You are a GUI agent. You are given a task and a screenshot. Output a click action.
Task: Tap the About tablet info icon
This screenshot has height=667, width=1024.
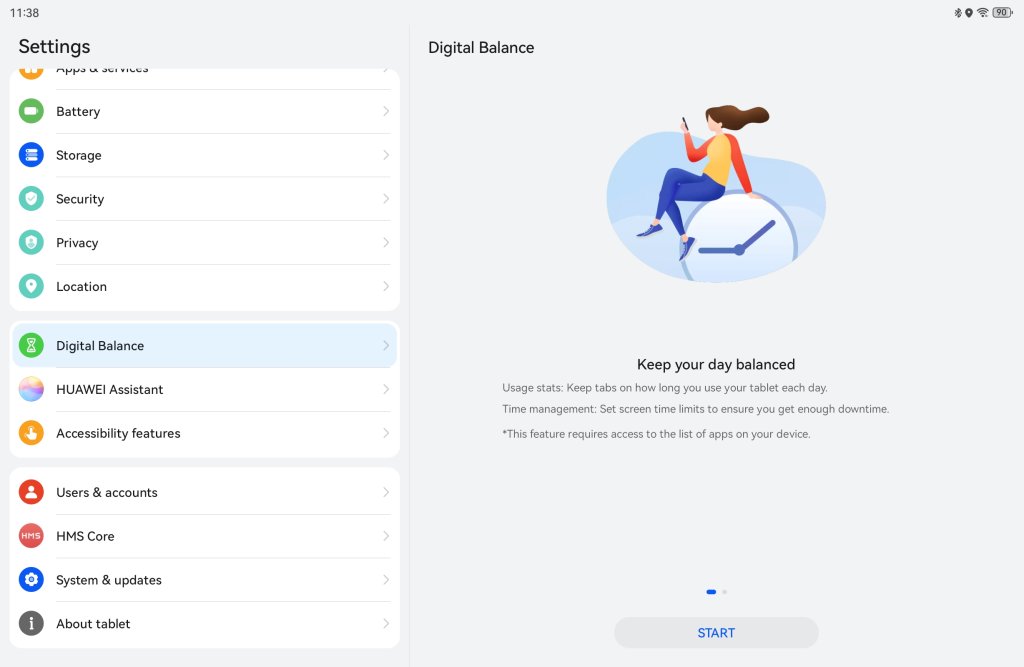point(31,623)
